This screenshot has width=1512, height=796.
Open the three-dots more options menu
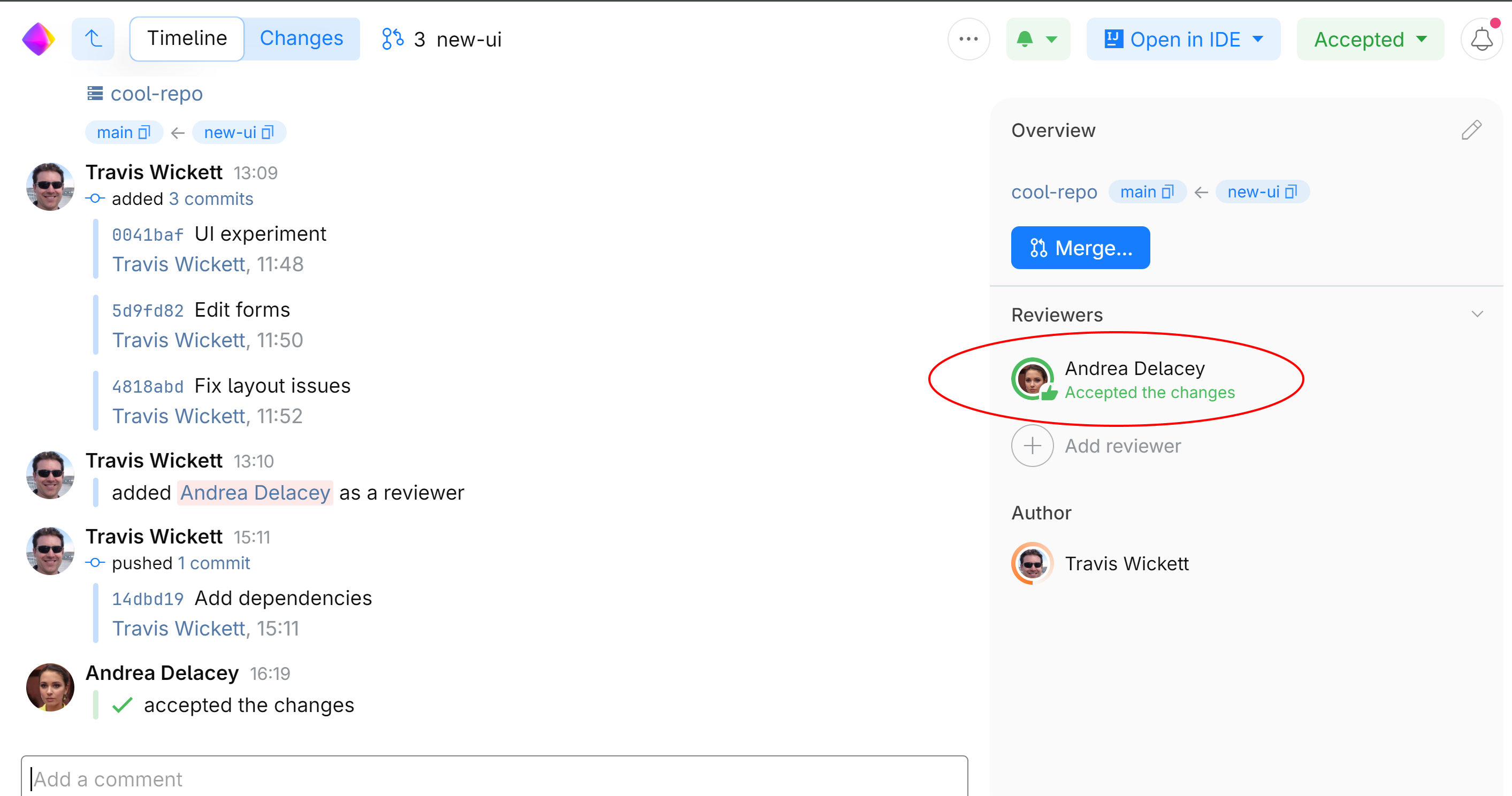point(968,40)
